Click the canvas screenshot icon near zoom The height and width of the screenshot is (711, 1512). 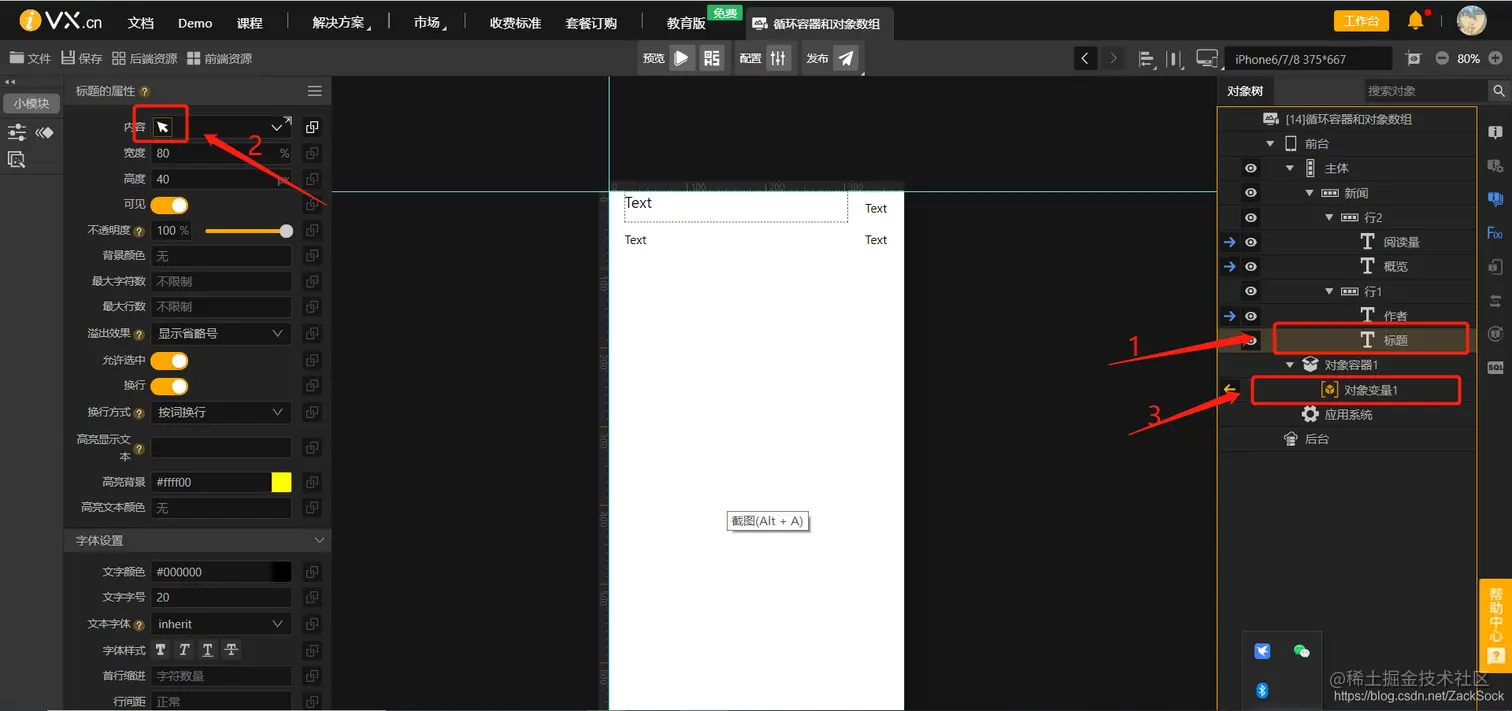pyautogui.click(x=1413, y=58)
